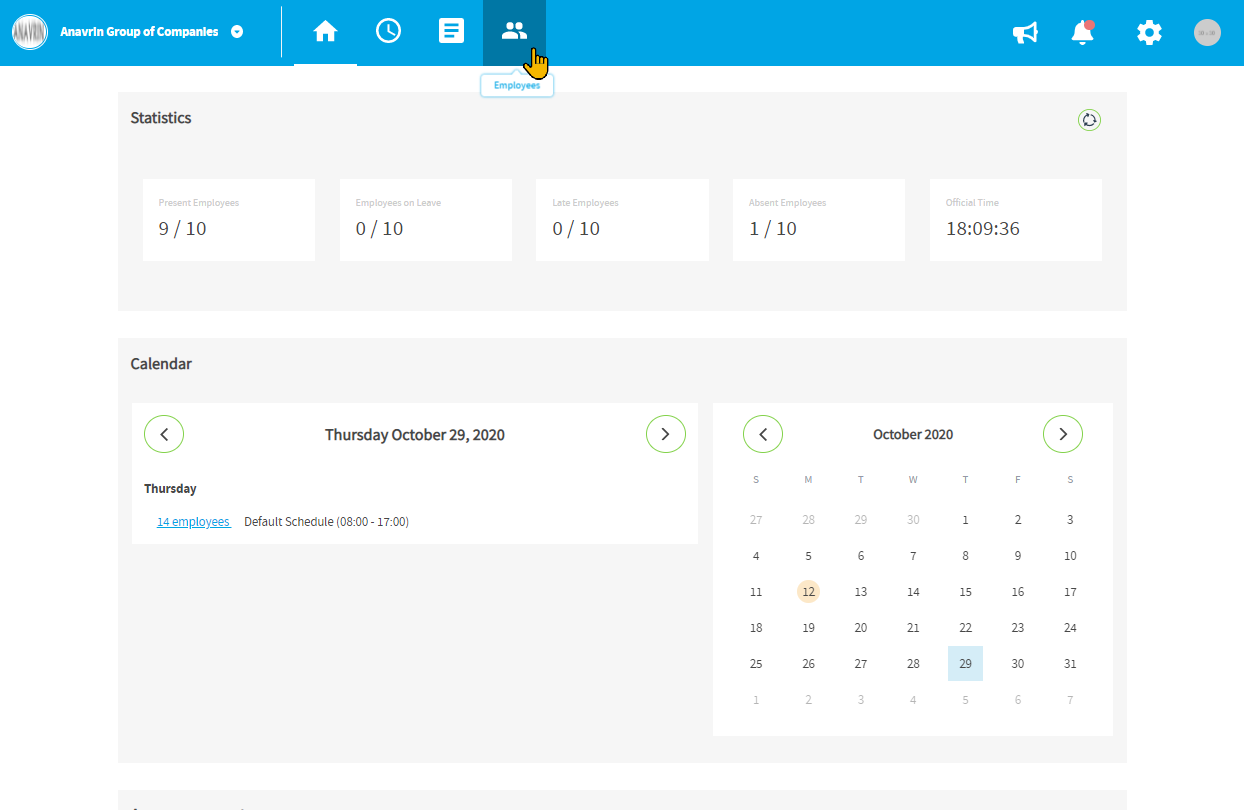Pick October 10 in month grid
This screenshot has width=1244, height=810.
coord(1070,556)
